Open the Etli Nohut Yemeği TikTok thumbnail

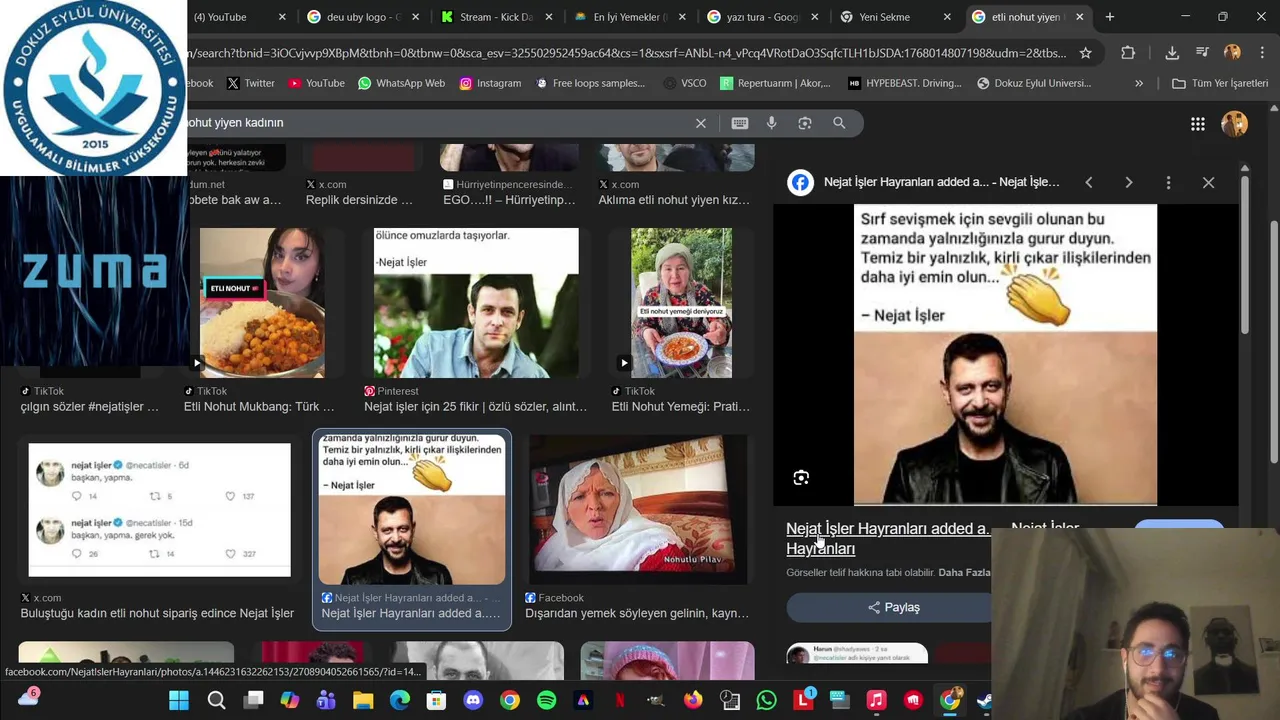681,303
